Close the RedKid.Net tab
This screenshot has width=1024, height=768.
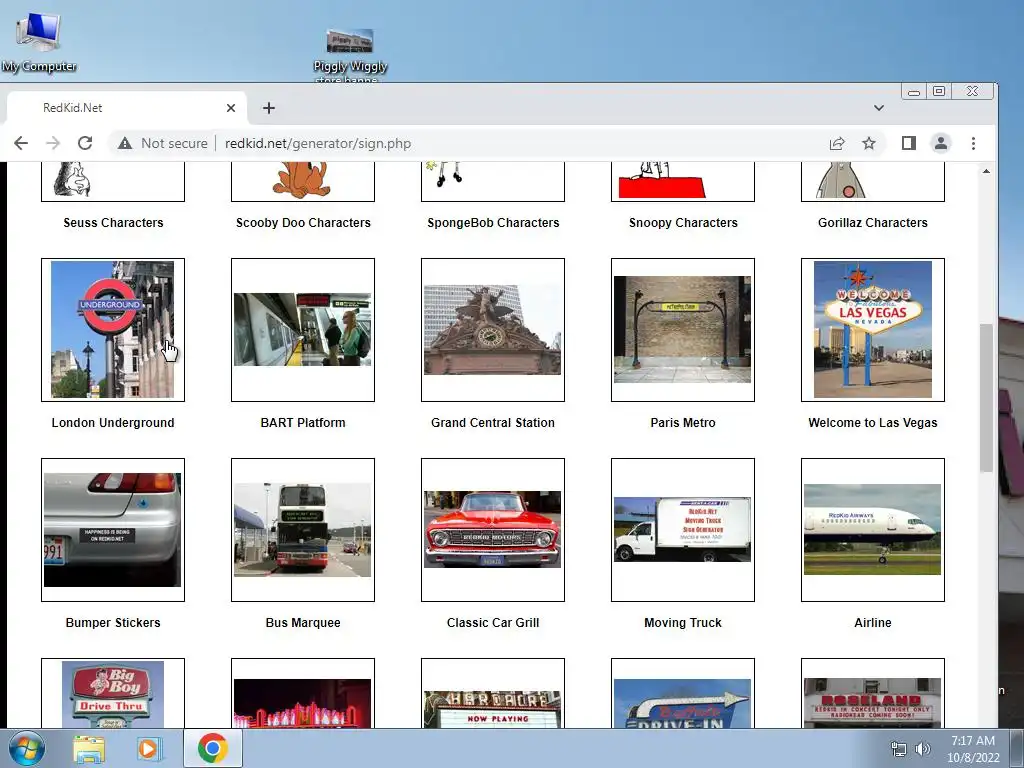pos(231,108)
